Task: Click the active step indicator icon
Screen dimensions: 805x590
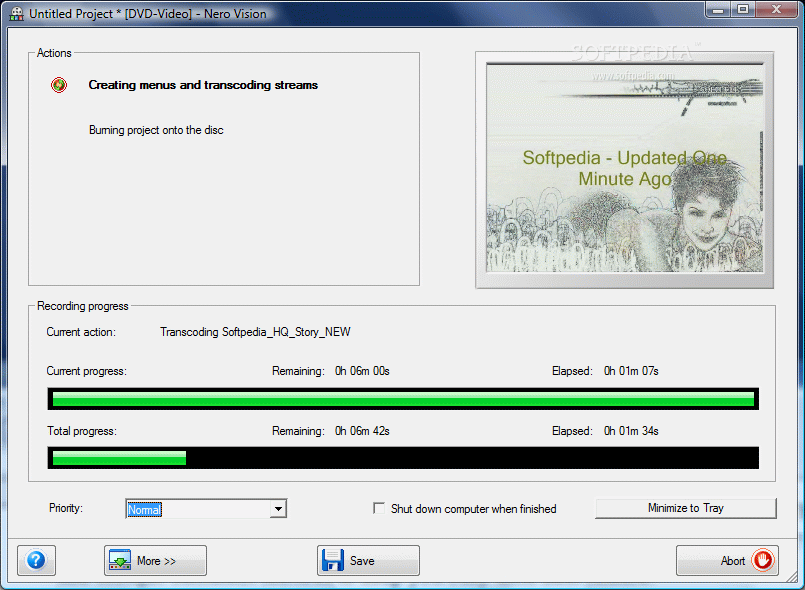Action: [x=60, y=85]
